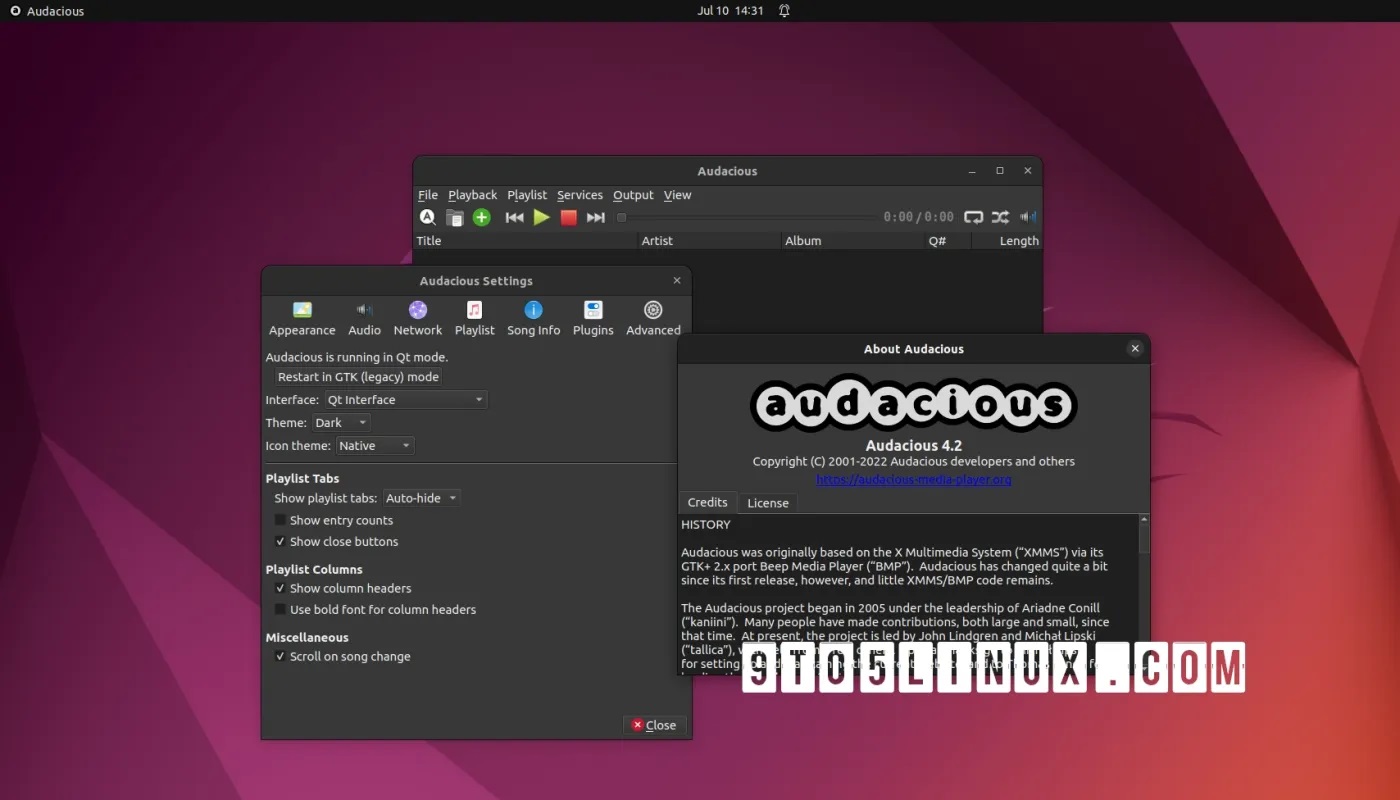1400x800 pixels.
Task: Open Plugins settings category
Action: tap(593, 319)
